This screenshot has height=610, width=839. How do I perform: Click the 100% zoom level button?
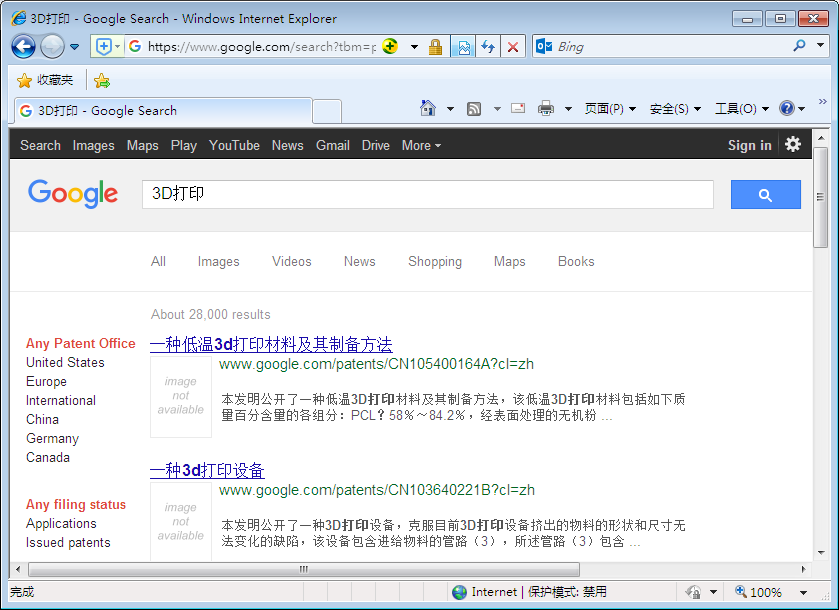click(x=758, y=592)
